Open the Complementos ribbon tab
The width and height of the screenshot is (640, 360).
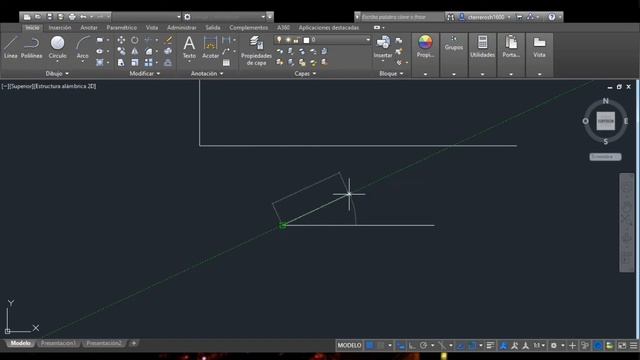click(x=249, y=27)
